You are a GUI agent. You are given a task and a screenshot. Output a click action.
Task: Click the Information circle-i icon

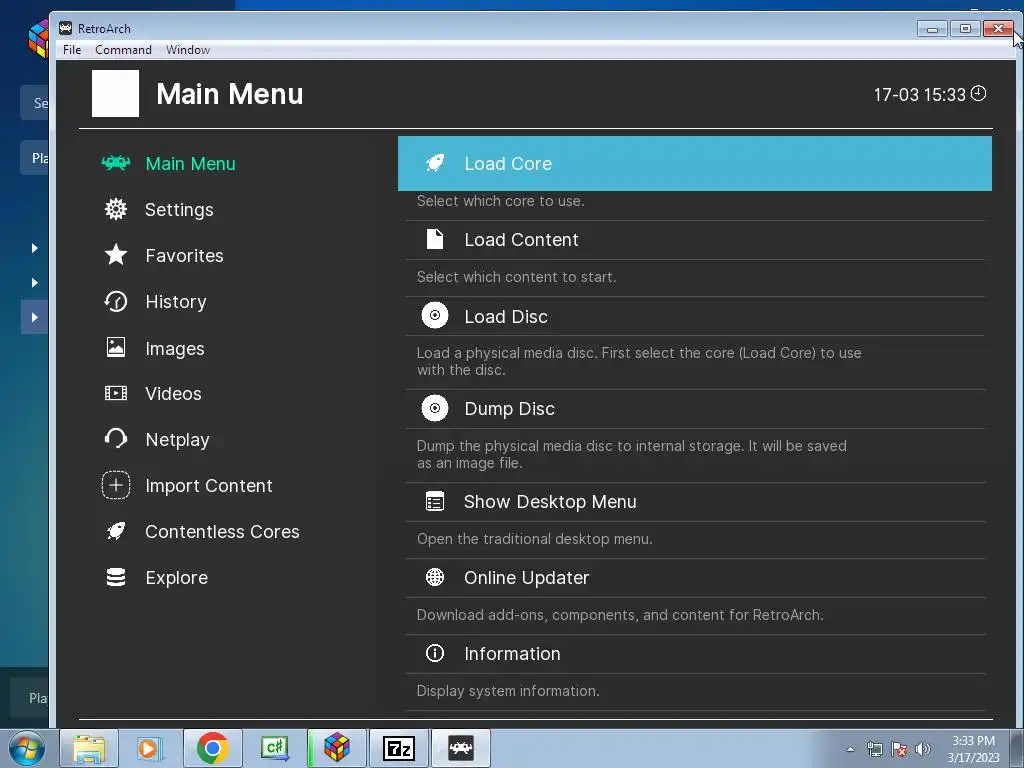[435, 653]
